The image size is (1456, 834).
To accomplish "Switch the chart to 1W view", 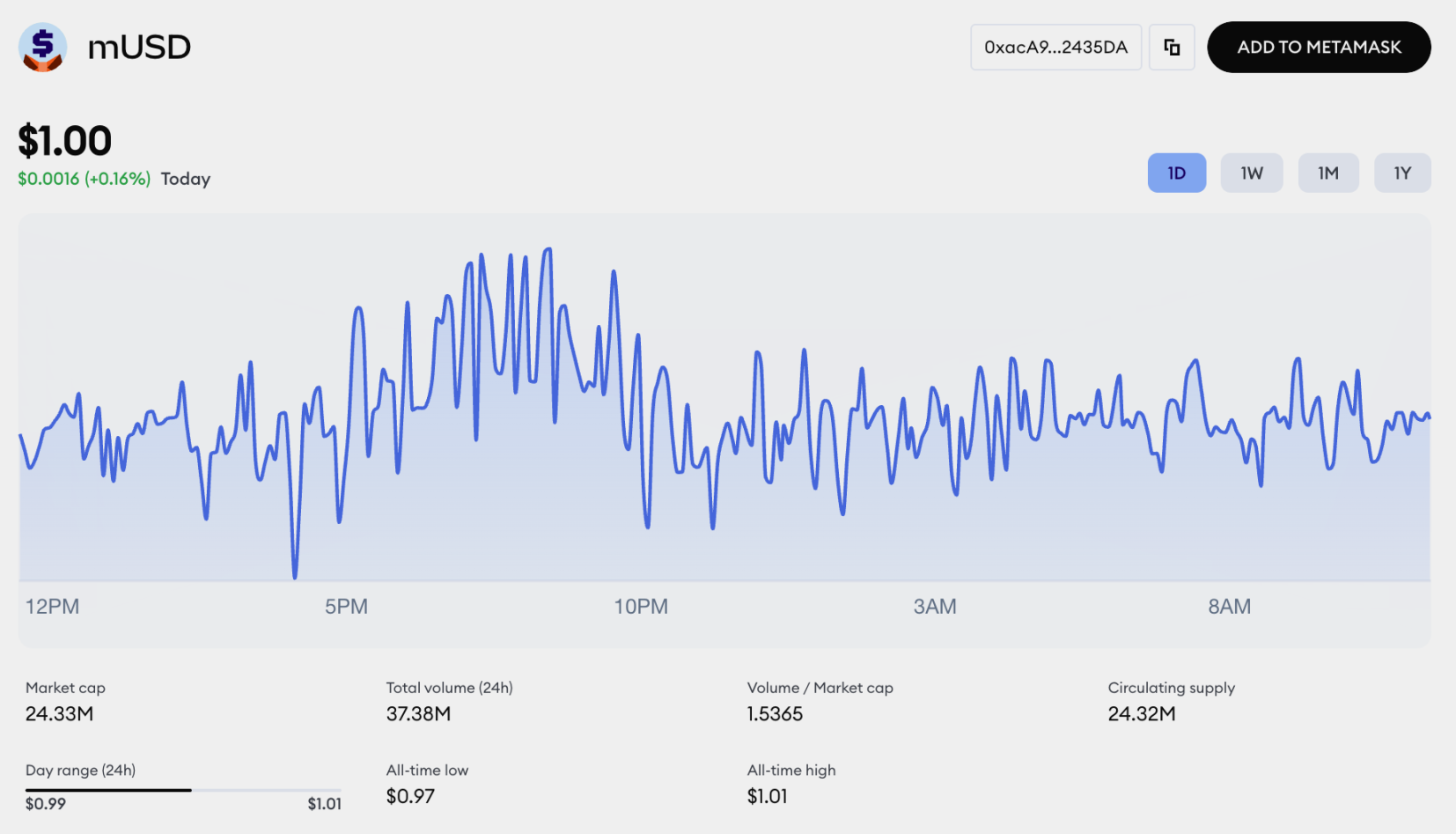I will tap(1251, 173).
